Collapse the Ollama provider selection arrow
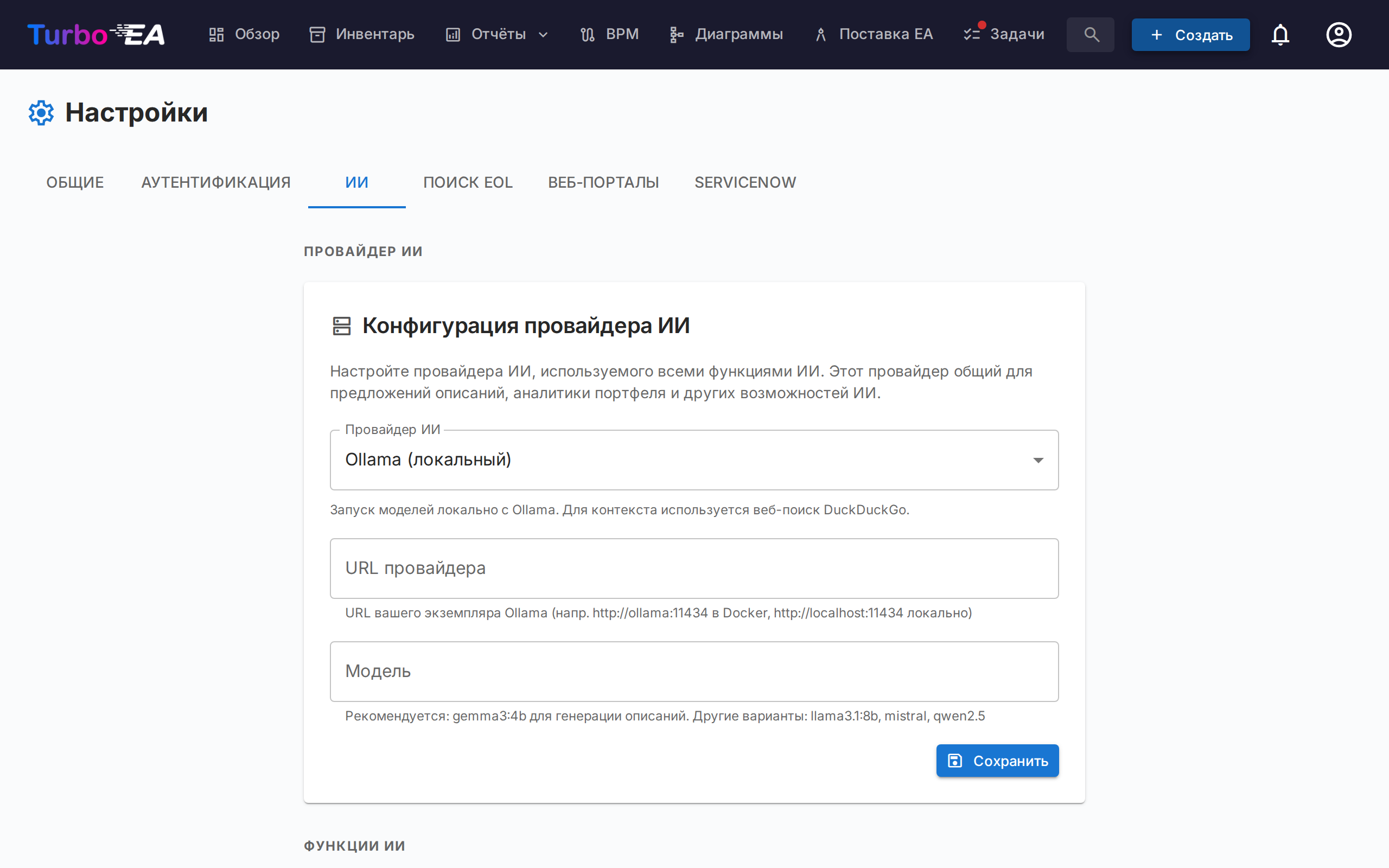This screenshot has height=868, width=1389. [x=1038, y=460]
